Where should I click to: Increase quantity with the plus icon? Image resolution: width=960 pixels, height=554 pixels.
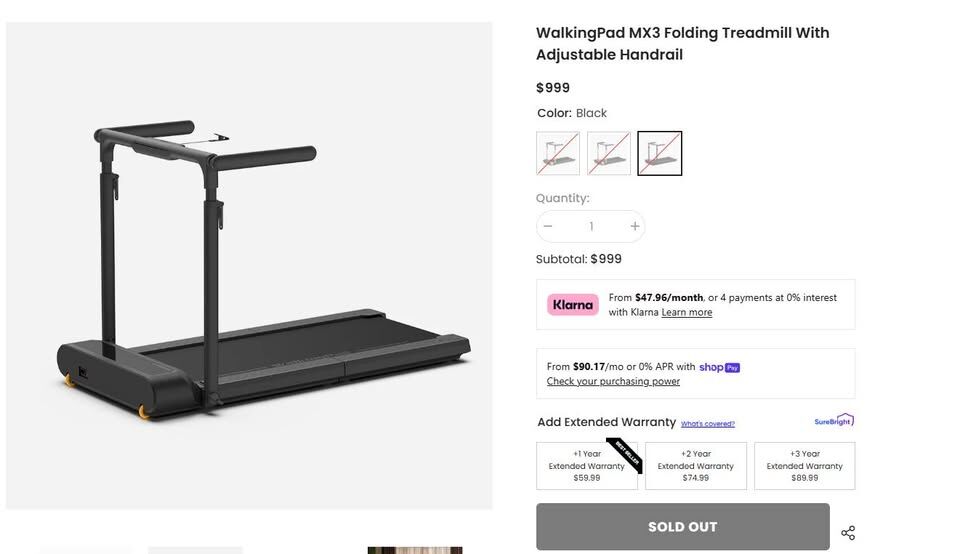pos(634,226)
